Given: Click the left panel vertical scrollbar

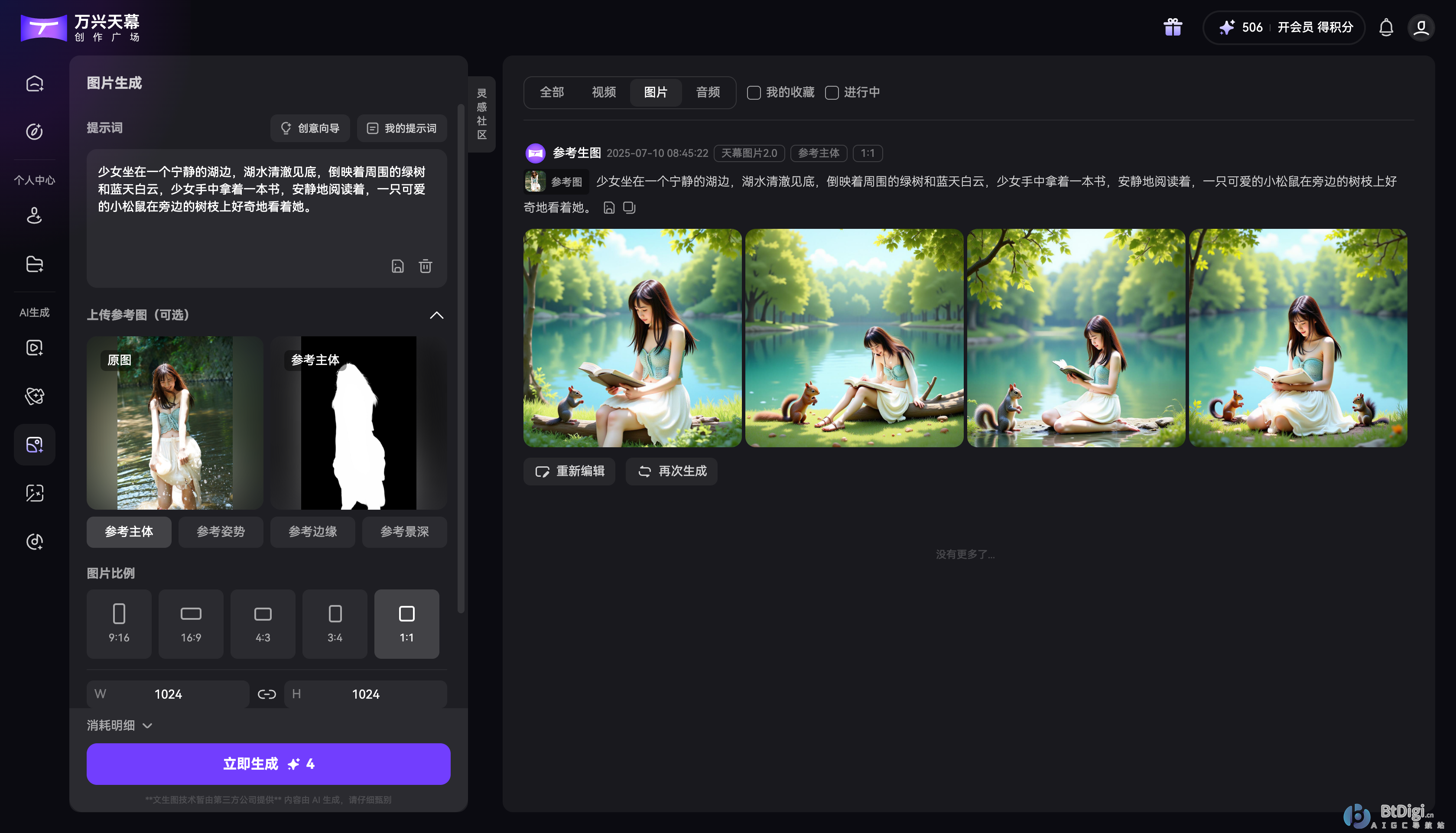Looking at the screenshot, I should coord(460,358).
